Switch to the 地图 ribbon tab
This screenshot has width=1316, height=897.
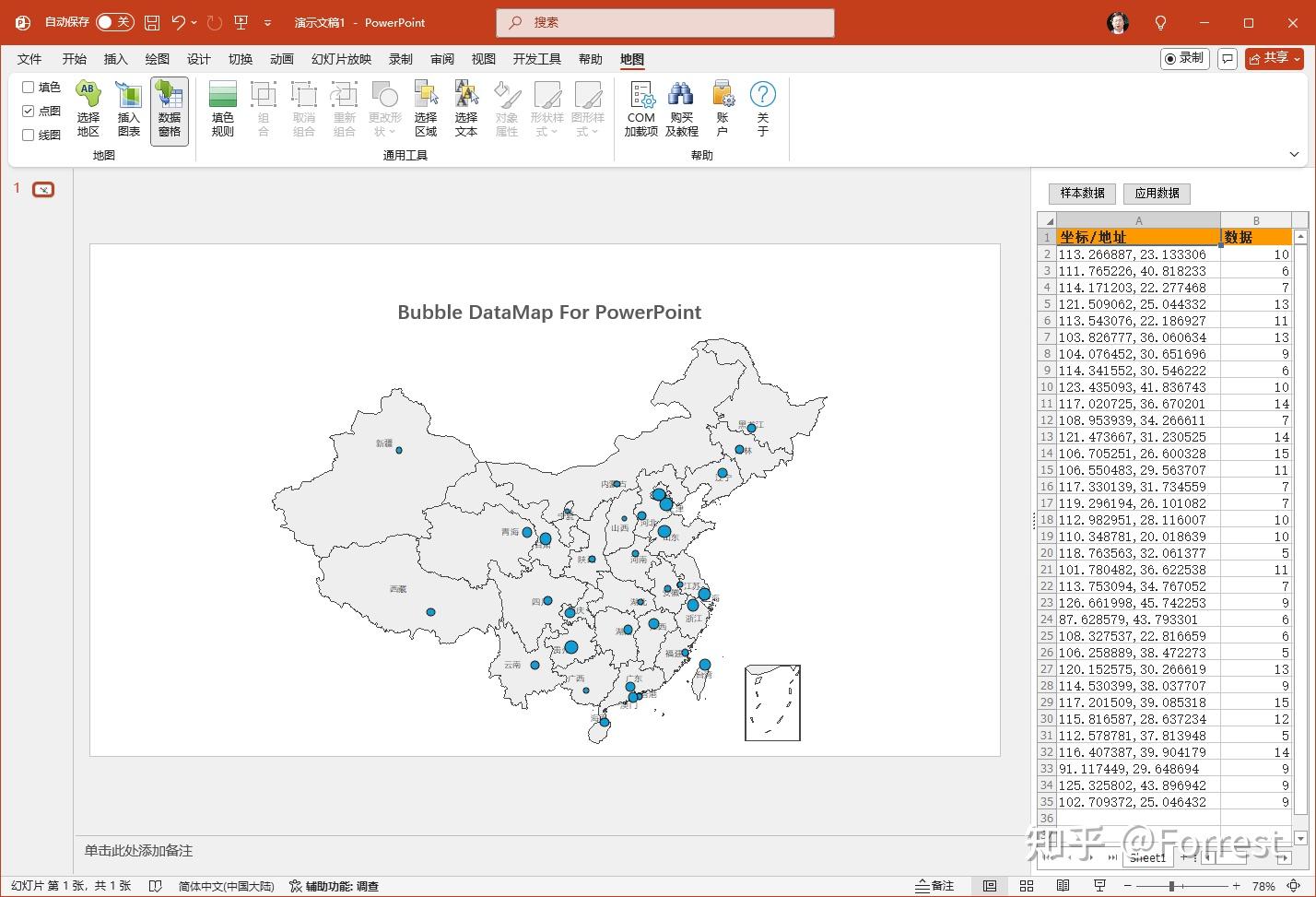click(x=632, y=58)
